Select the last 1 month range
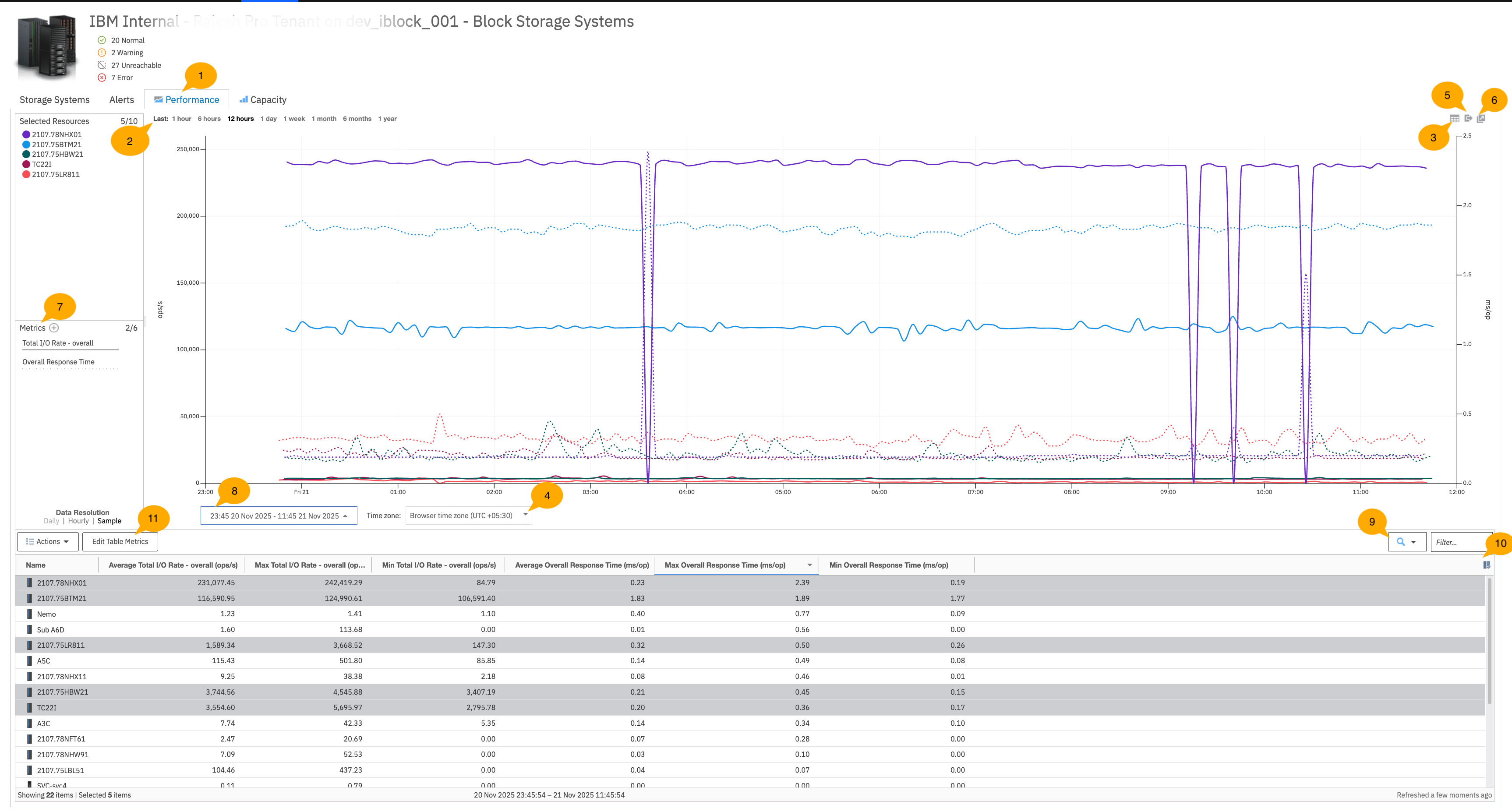 [x=324, y=119]
